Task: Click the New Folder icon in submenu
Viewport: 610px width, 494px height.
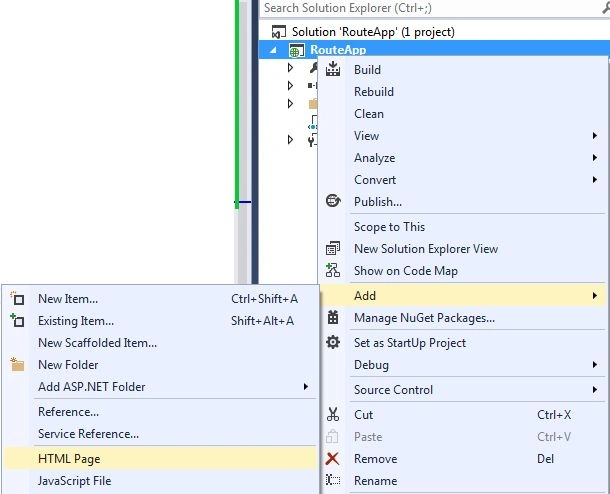Action: pos(17,364)
